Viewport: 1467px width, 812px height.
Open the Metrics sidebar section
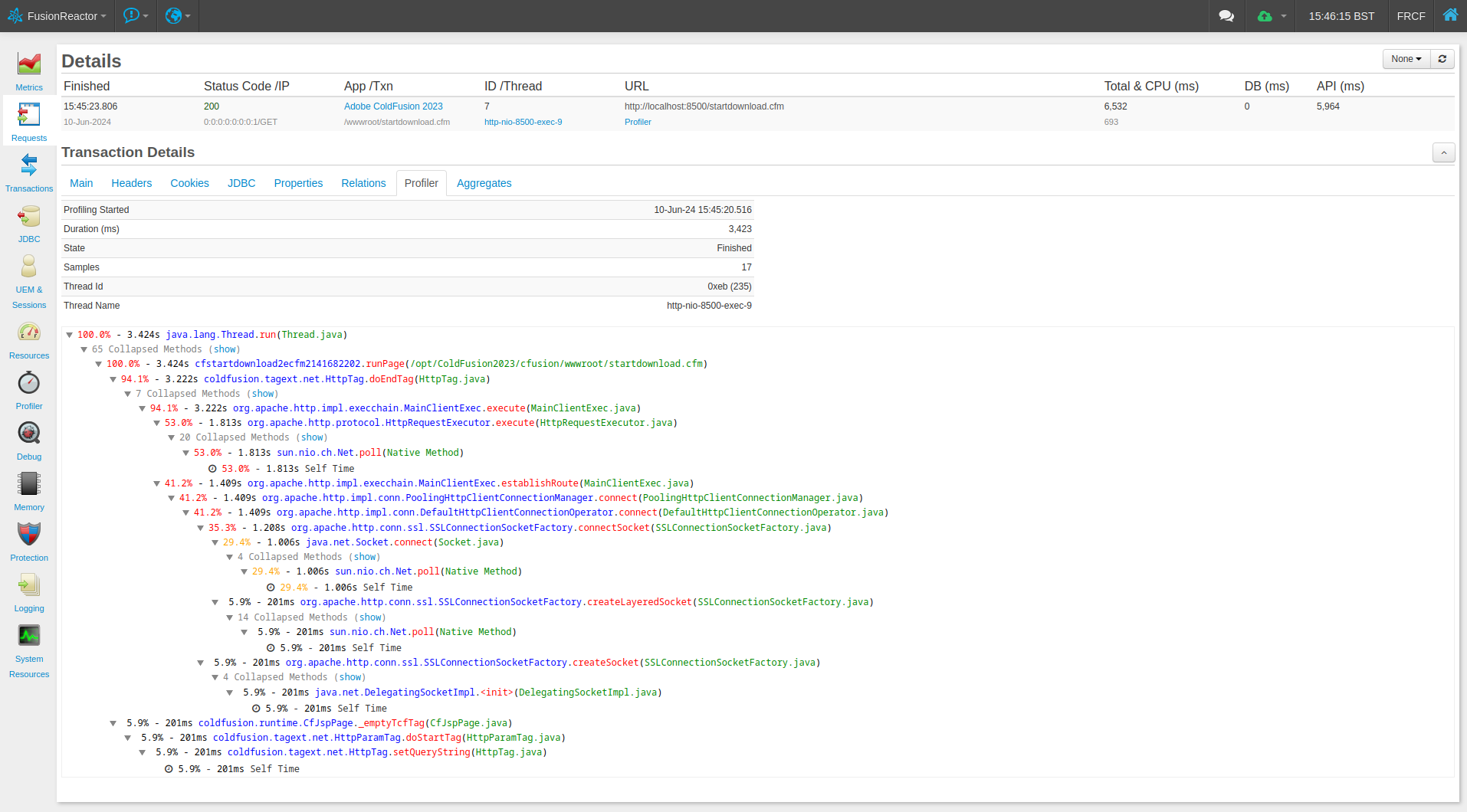[x=29, y=71]
